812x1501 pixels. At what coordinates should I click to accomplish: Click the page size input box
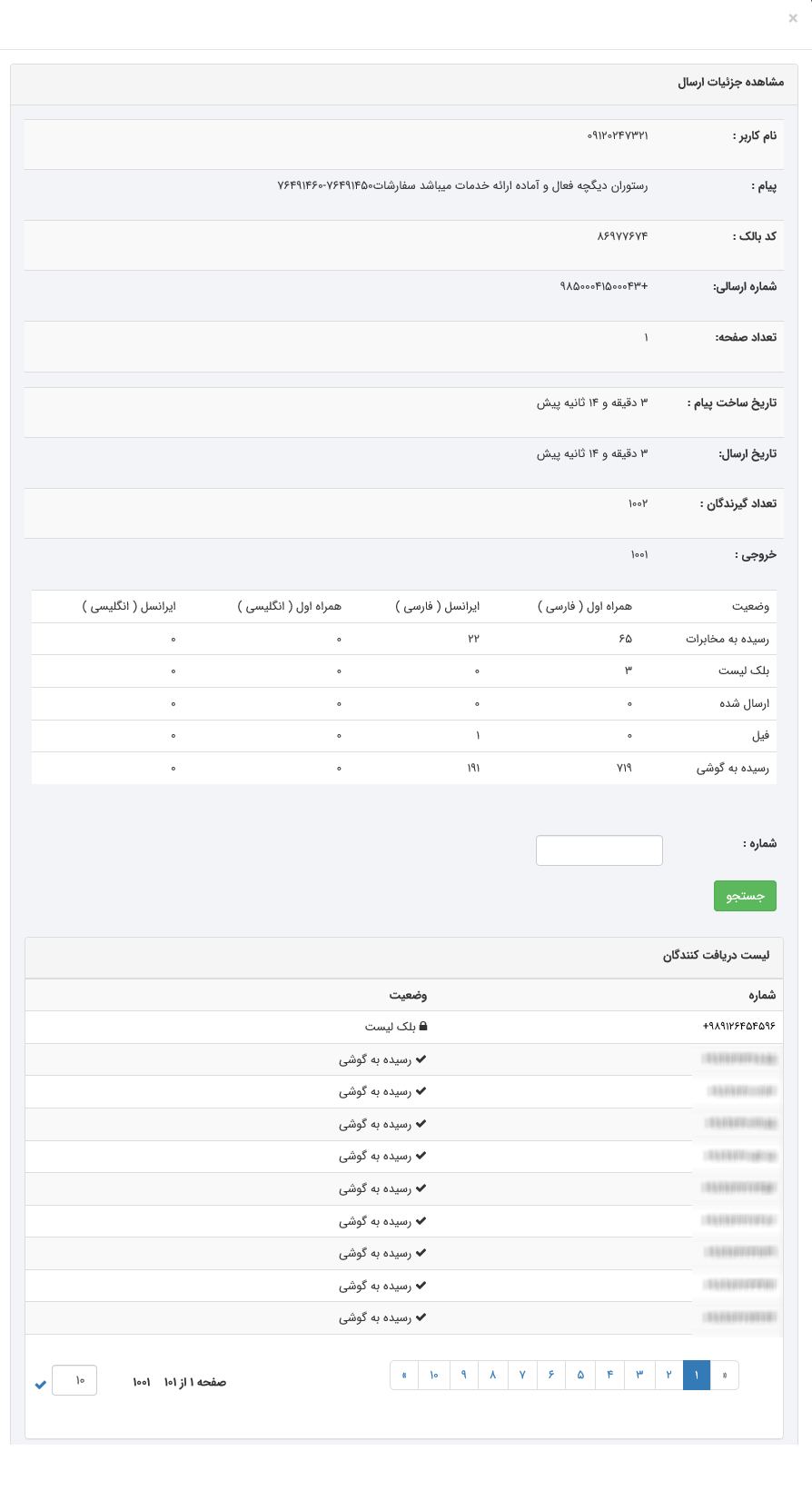[x=74, y=1380]
